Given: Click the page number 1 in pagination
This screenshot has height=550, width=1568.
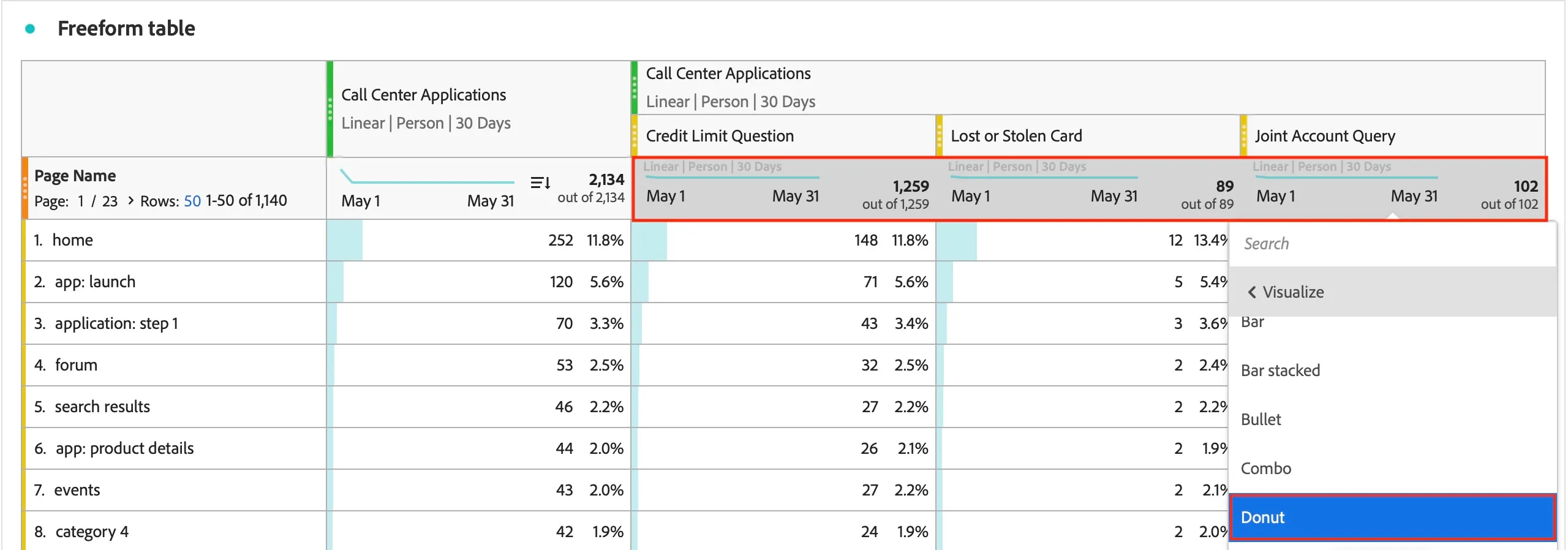Looking at the screenshot, I should tap(81, 201).
